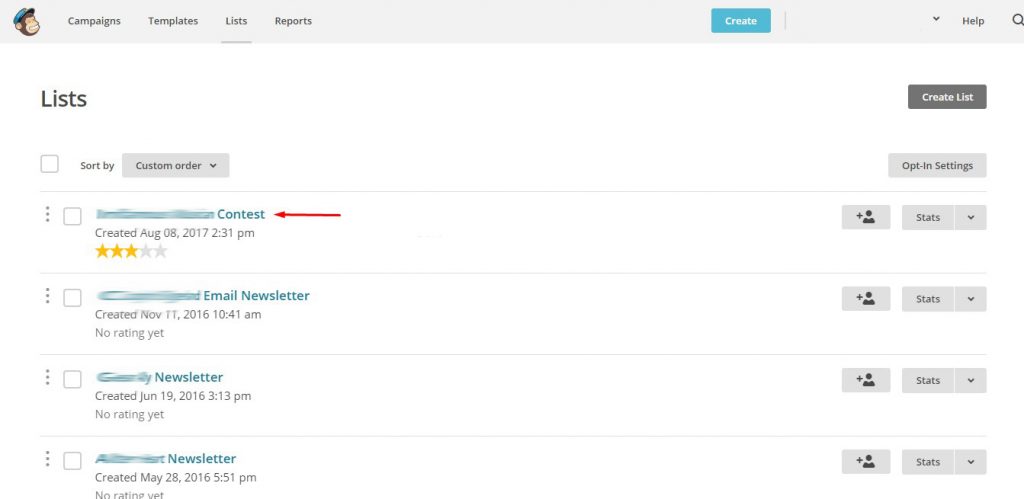
Task: Tick the select-all checkbox beside Sort by
Action: [50, 164]
